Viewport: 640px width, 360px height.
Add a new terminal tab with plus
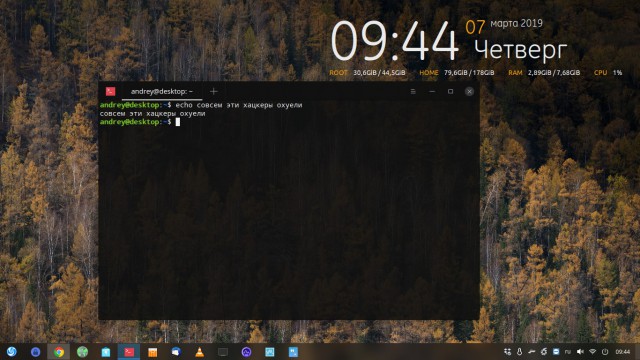(213, 91)
